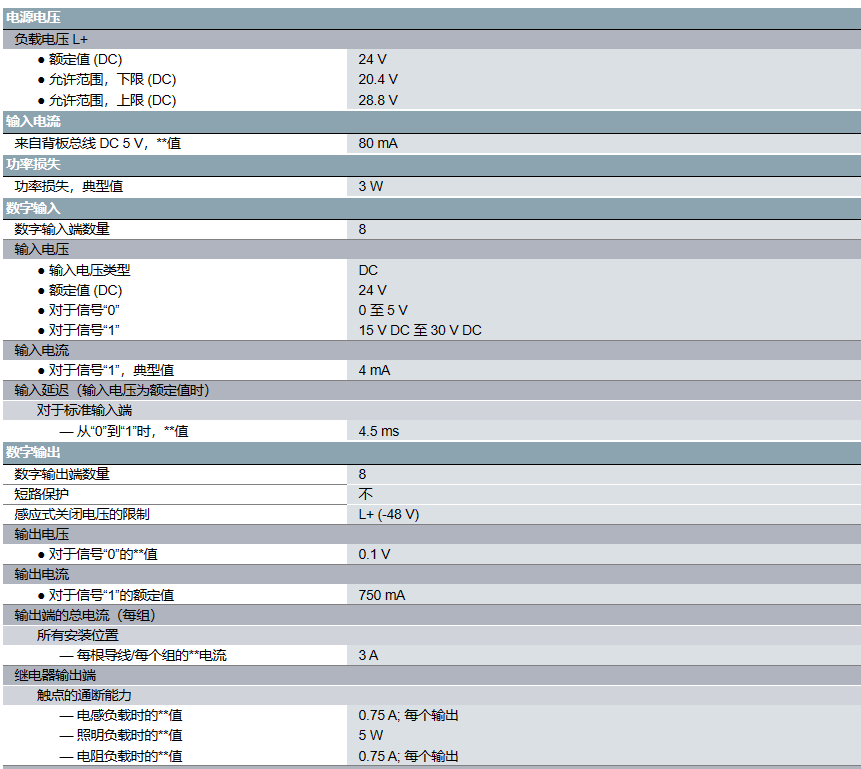This screenshot has width=861, height=769.
Task: Click the 电源电压 section header
Action: coord(33,18)
